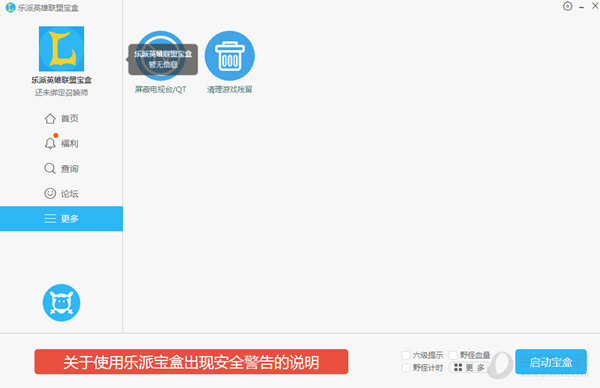Click the 启动宝盒 button
The image size is (600, 388).
551,362
